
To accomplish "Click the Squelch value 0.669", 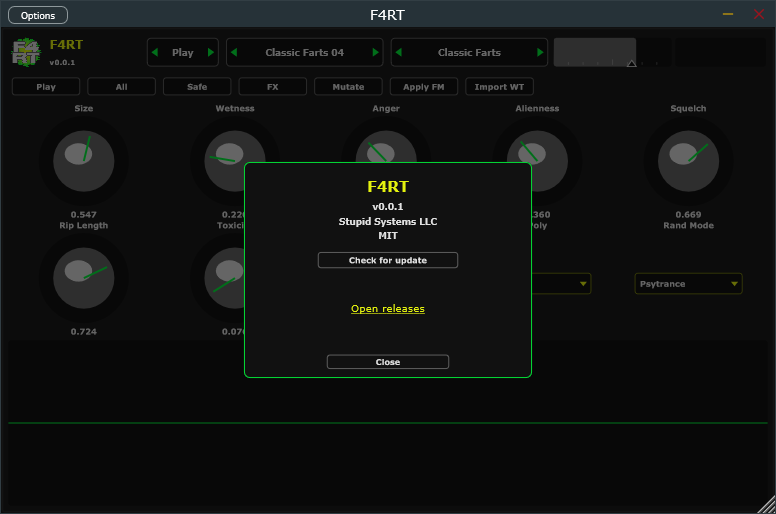I will 688,215.
